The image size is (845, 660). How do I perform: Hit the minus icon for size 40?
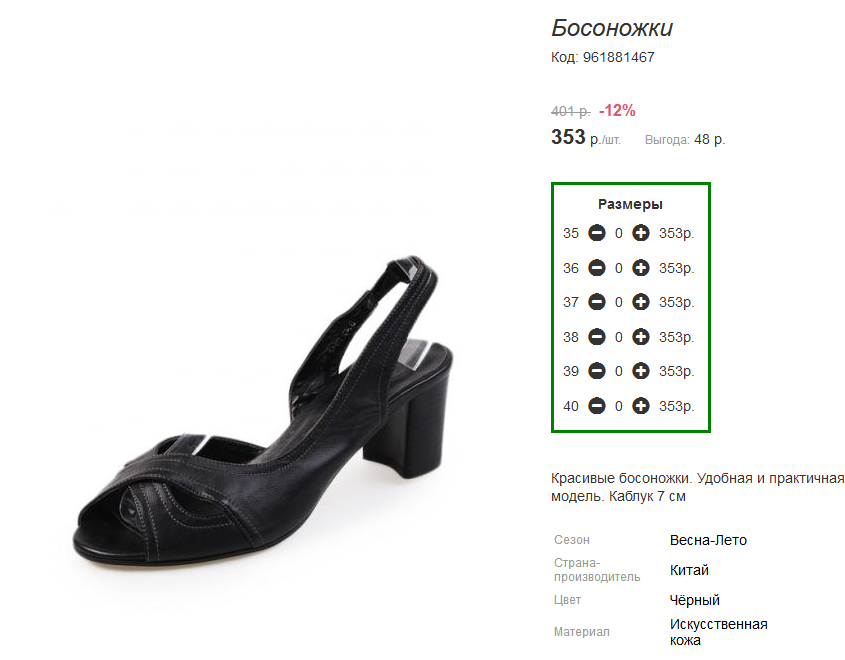point(597,406)
